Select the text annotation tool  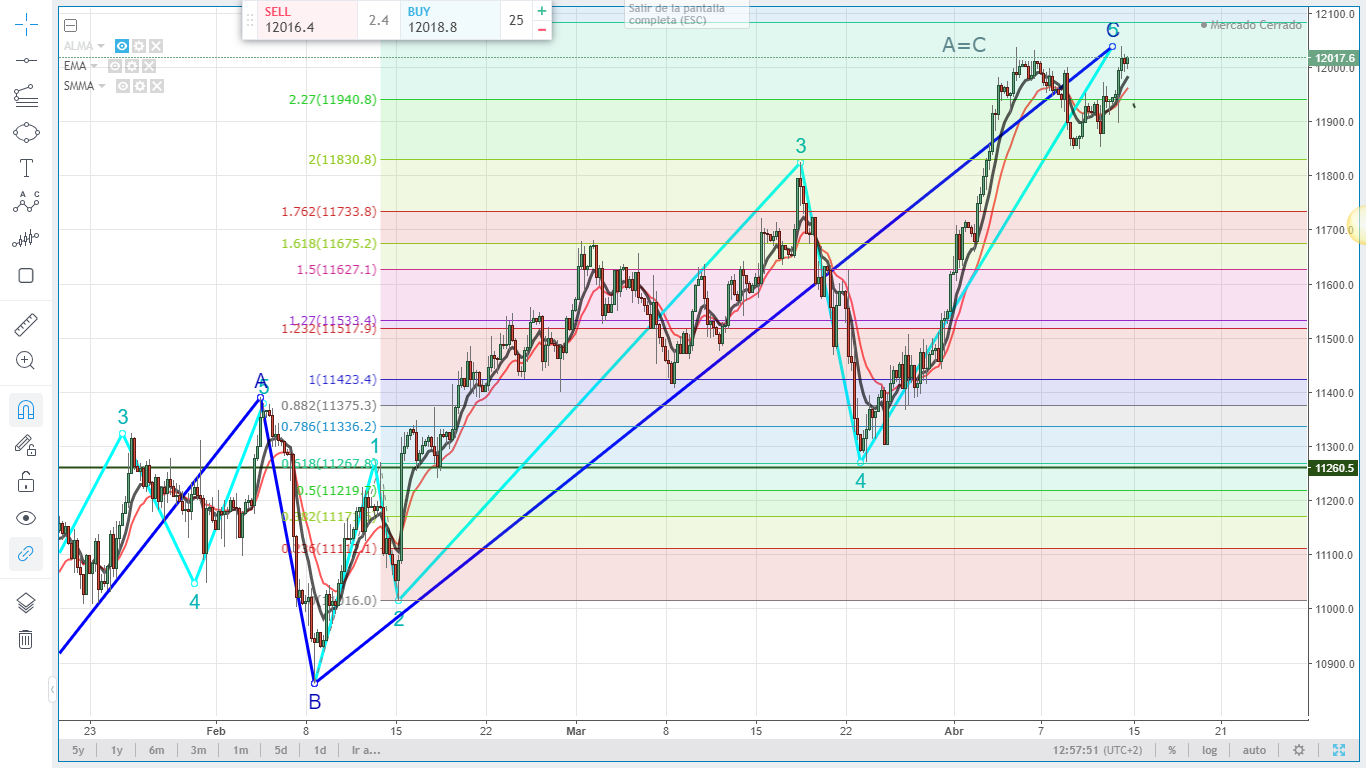pyautogui.click(x=26, y=168)
